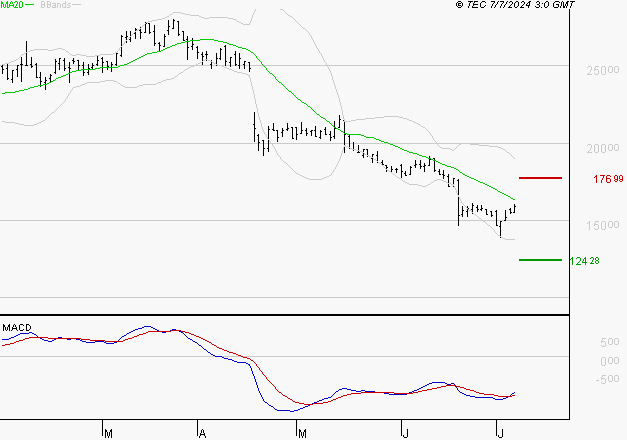Click the BBands legend label

[56, 4]
